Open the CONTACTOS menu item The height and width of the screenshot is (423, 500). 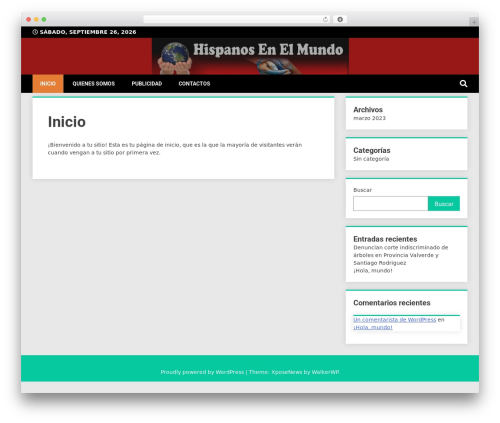(x=194, y=84)
